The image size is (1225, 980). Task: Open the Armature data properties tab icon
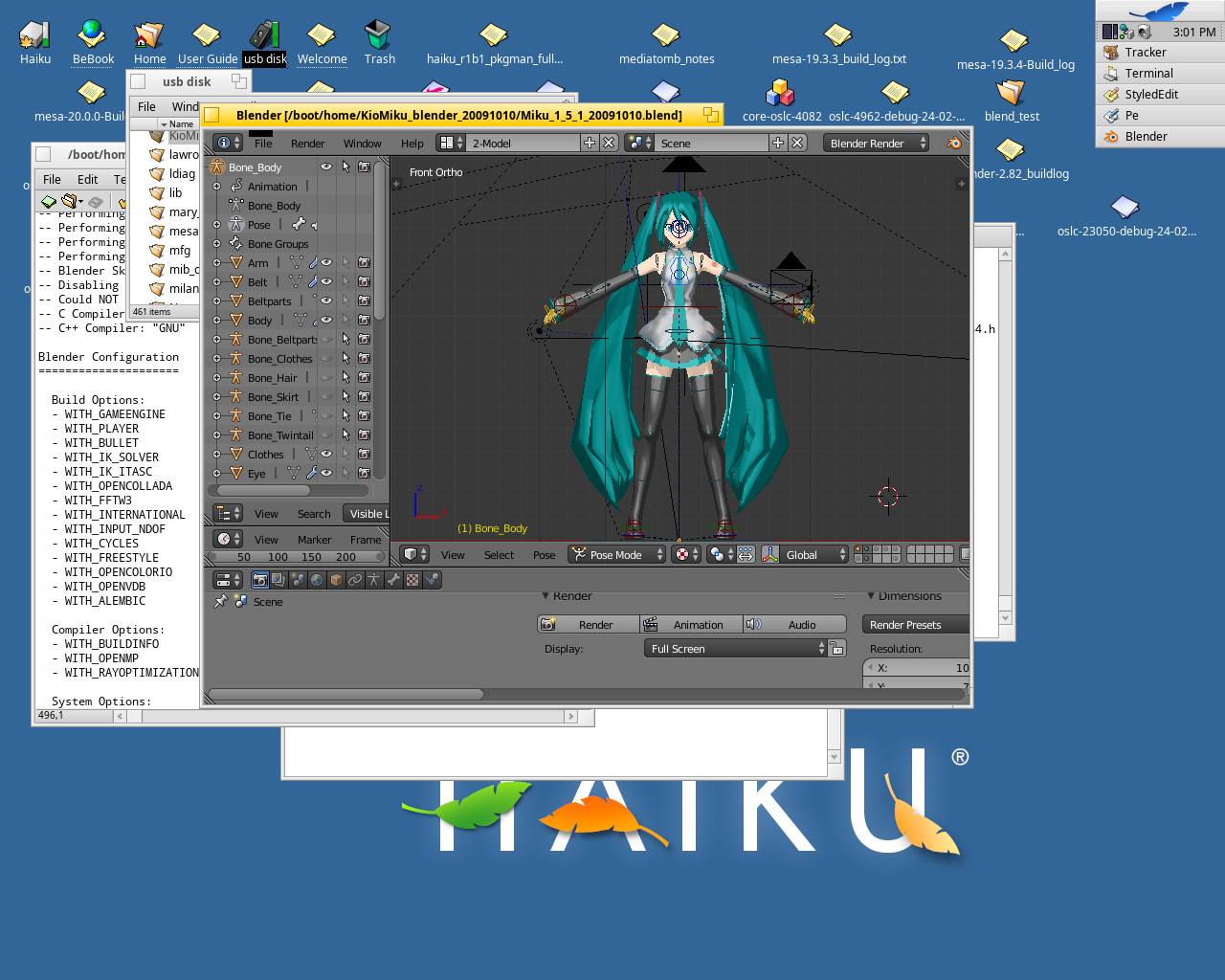[x=374, y=580]
